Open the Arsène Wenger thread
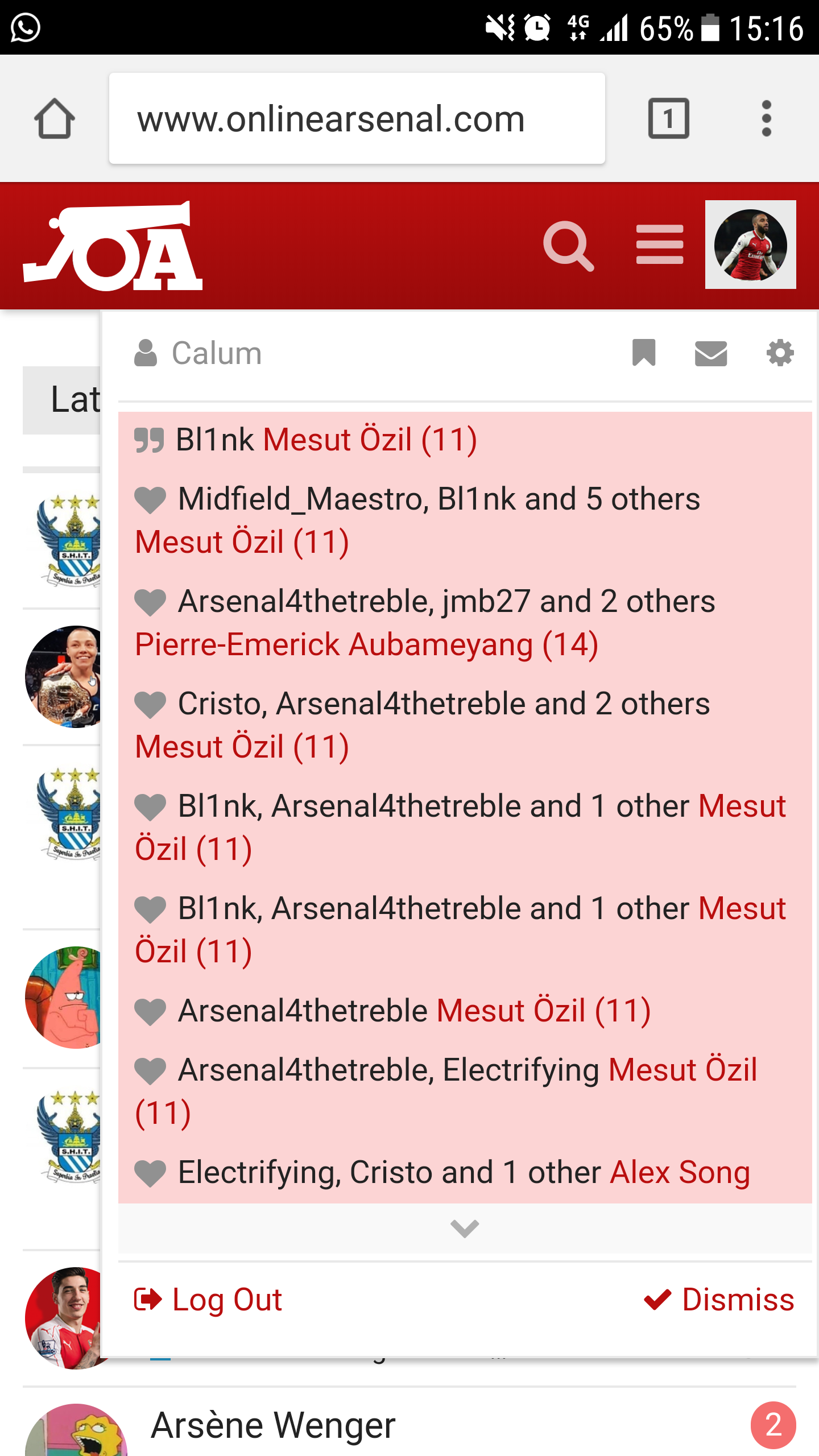Image resolution: width=819 pixels, height=1456 pixels. (273, 1425)
